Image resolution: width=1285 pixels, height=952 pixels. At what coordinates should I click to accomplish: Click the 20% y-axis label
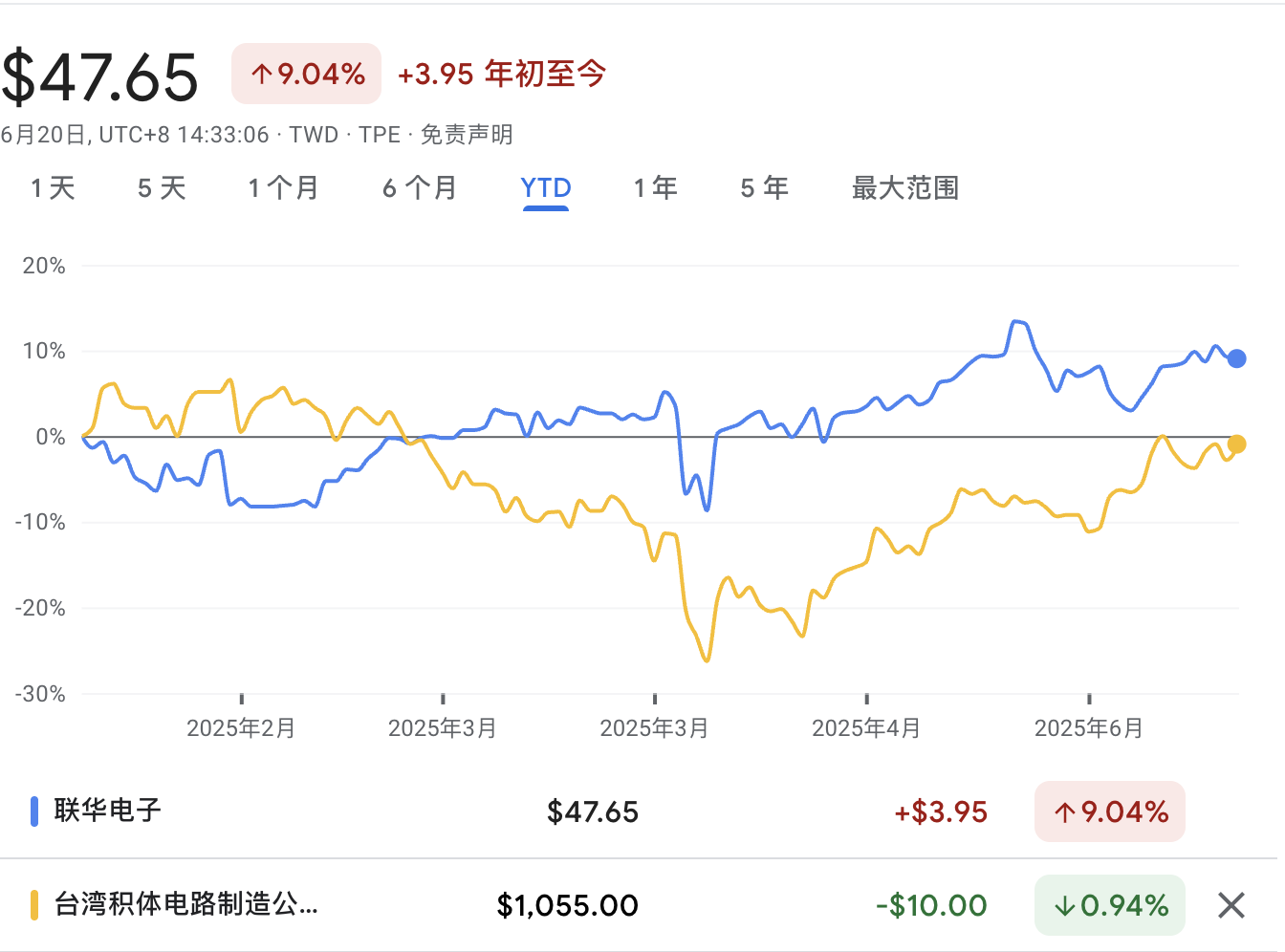click(44, 266)
